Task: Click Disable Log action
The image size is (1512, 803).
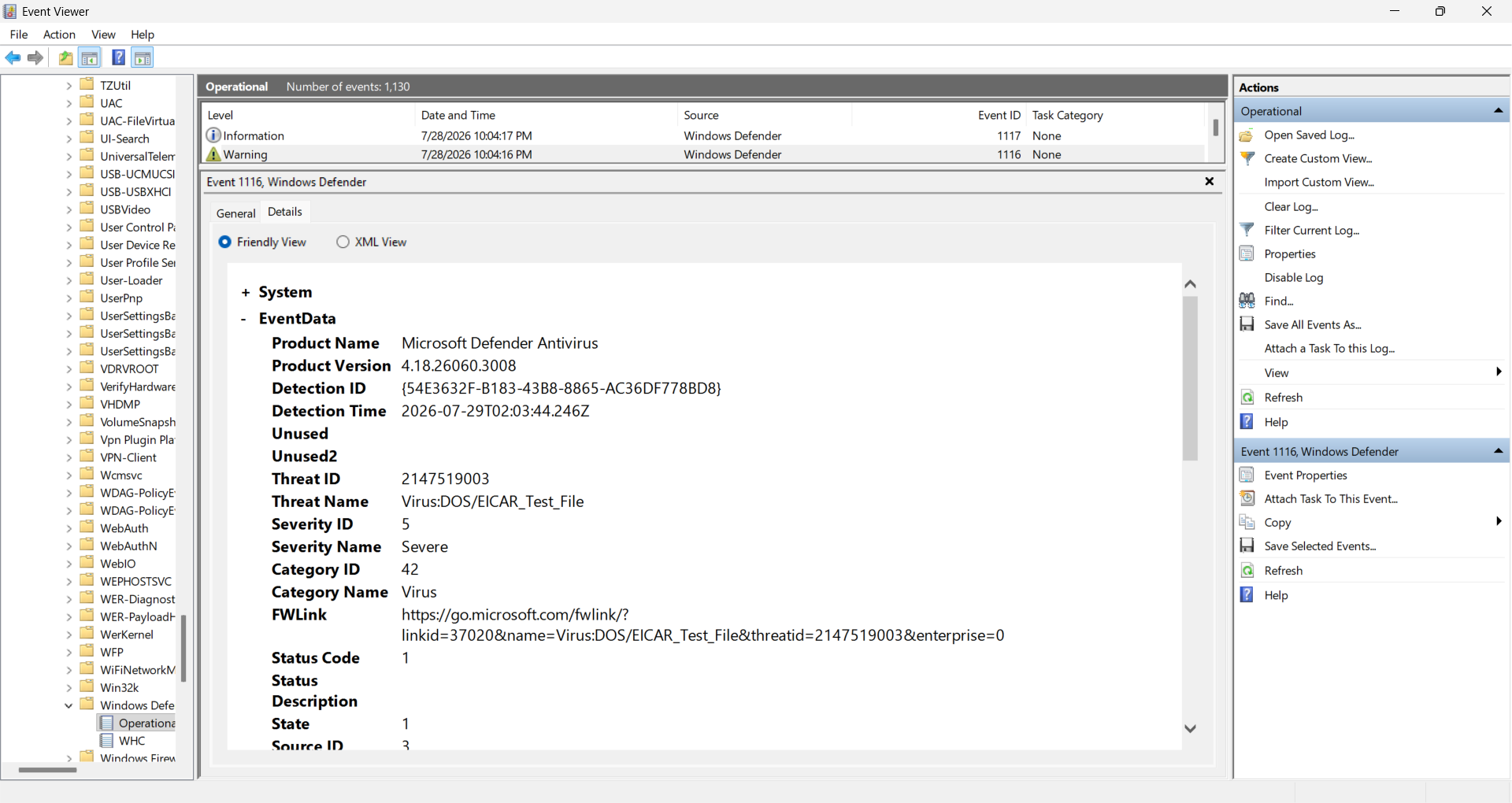Action: point(1294,277)
